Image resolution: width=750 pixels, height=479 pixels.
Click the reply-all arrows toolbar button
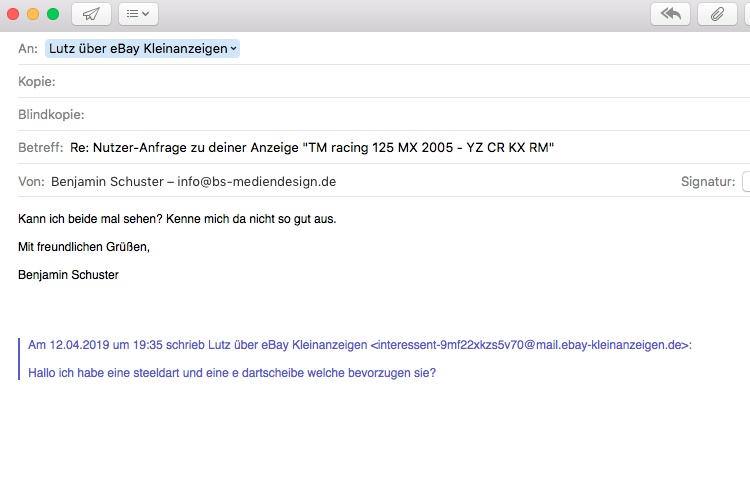[670, 14]
